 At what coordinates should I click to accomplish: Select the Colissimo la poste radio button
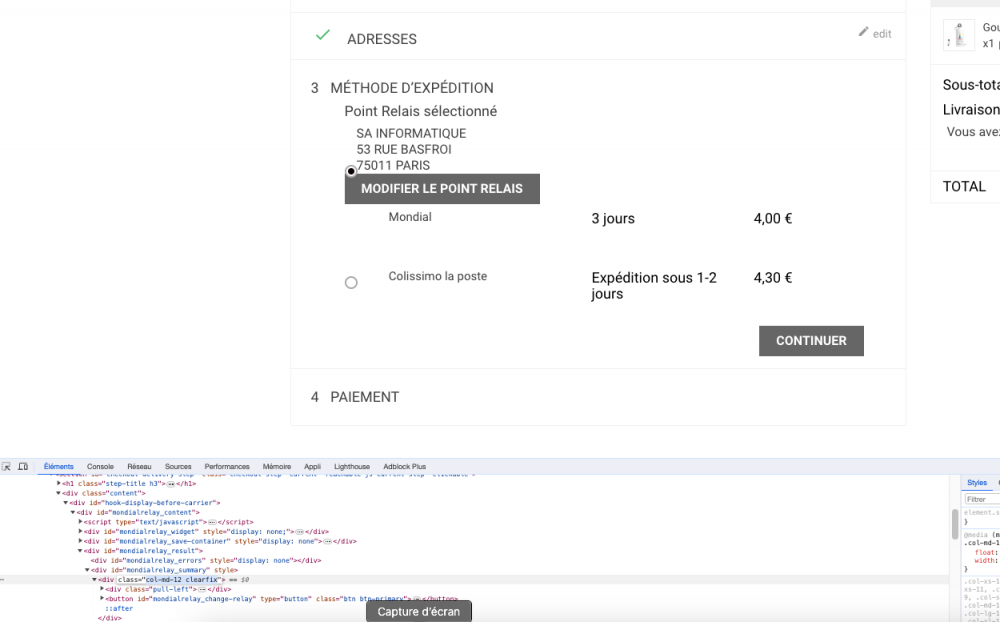351,283
